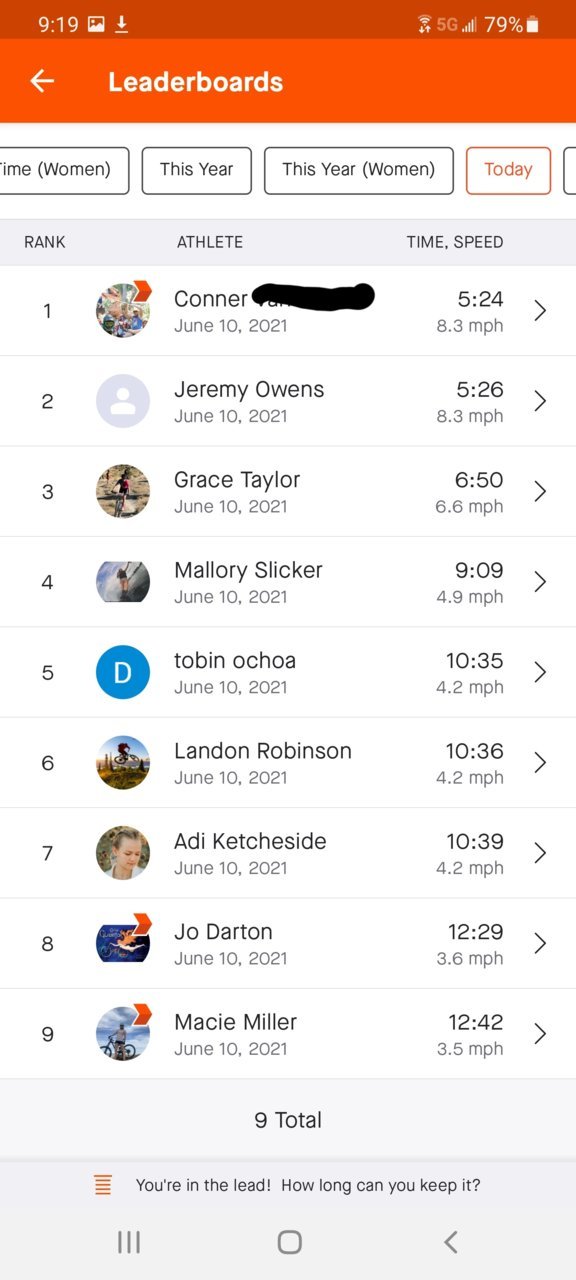Screen dimensions: 576x1280
Task: Select the This Year filter
Action: 196,170
